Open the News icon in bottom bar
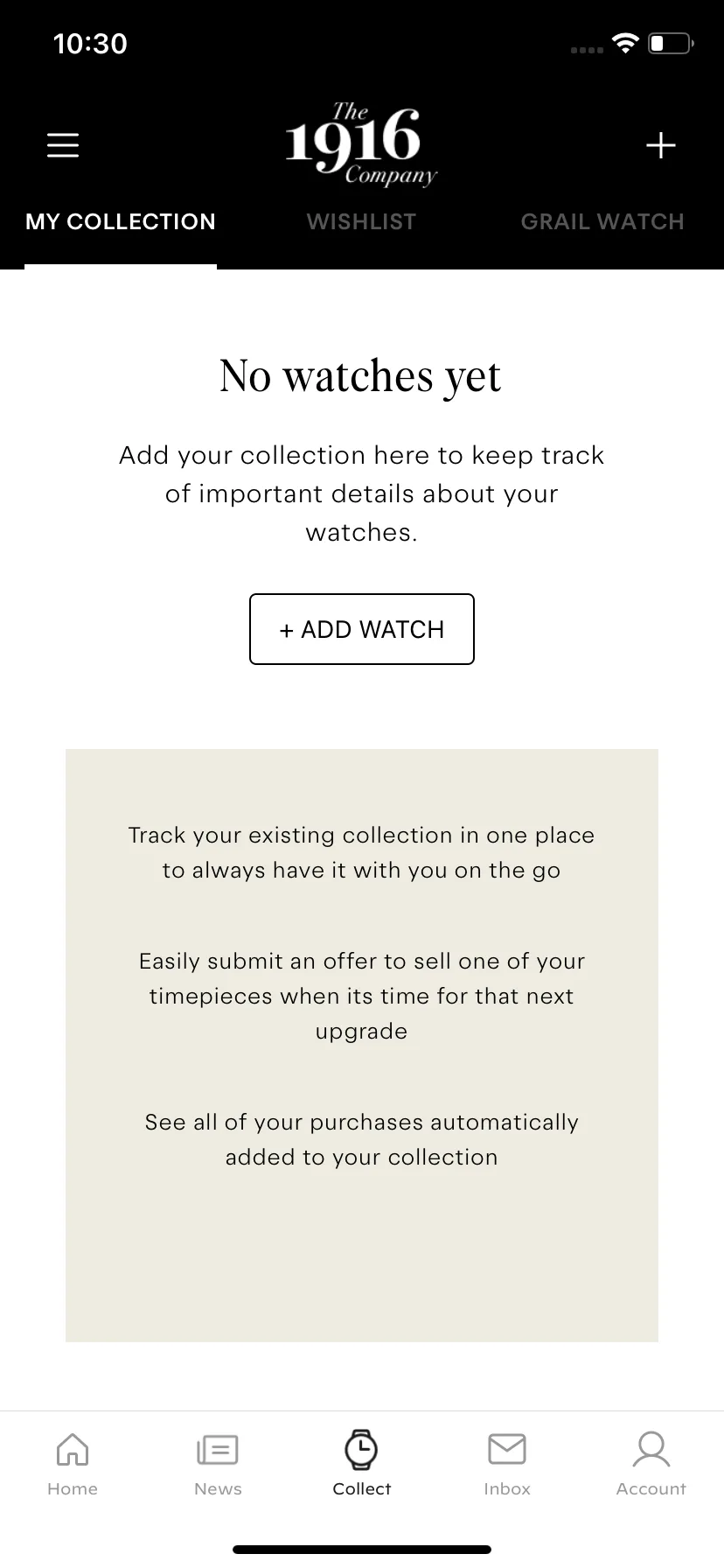This screenshot has height=1568, width=724. [x=218, y=1450]
